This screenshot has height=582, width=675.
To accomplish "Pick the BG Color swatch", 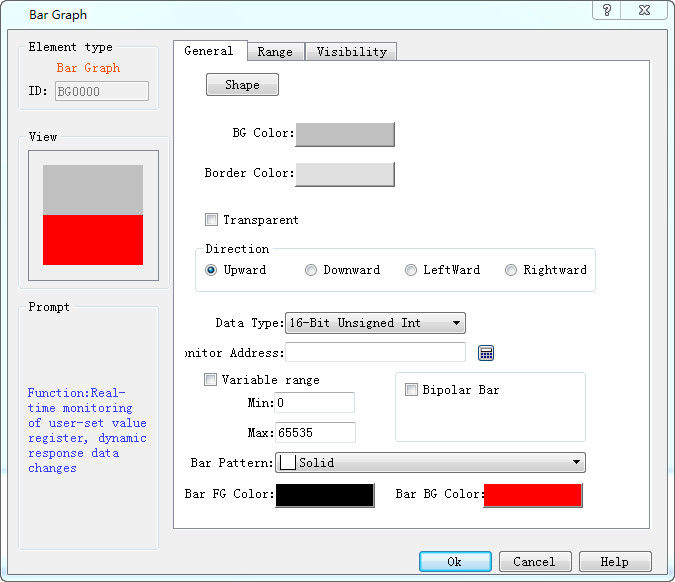I will coord(345,134).
